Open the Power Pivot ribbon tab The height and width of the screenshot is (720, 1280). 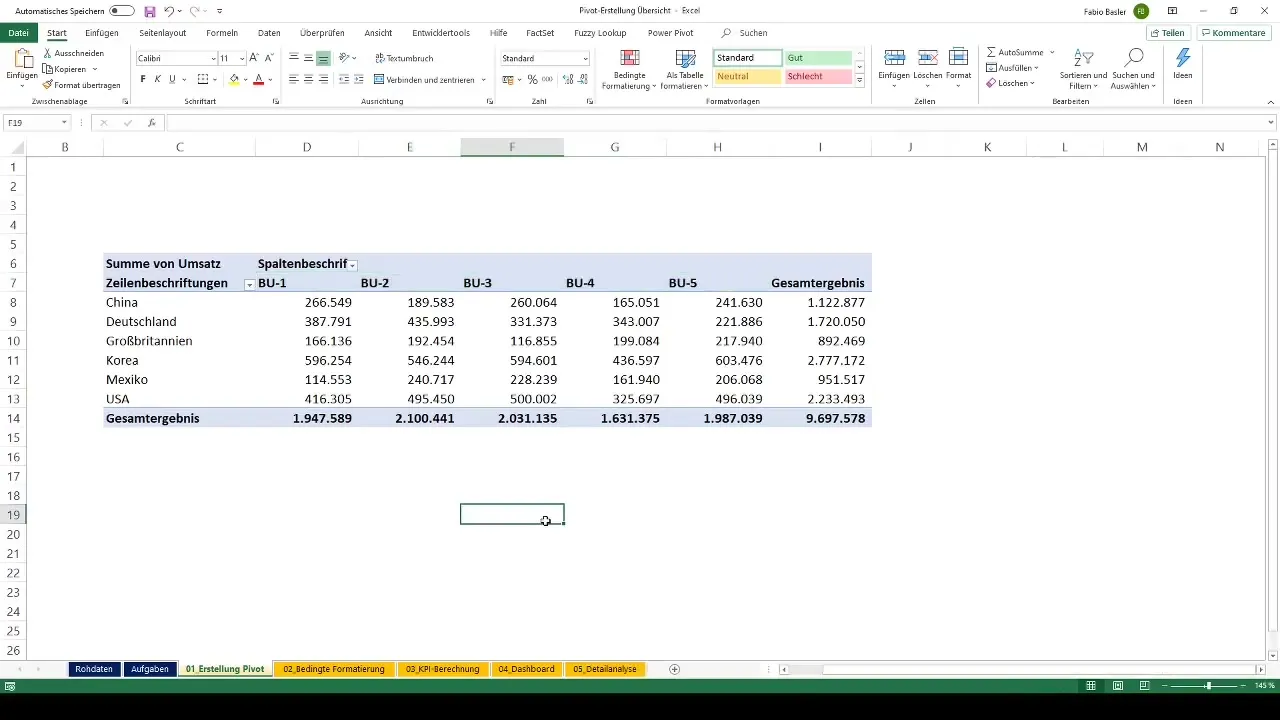click(x=670, y=33)
